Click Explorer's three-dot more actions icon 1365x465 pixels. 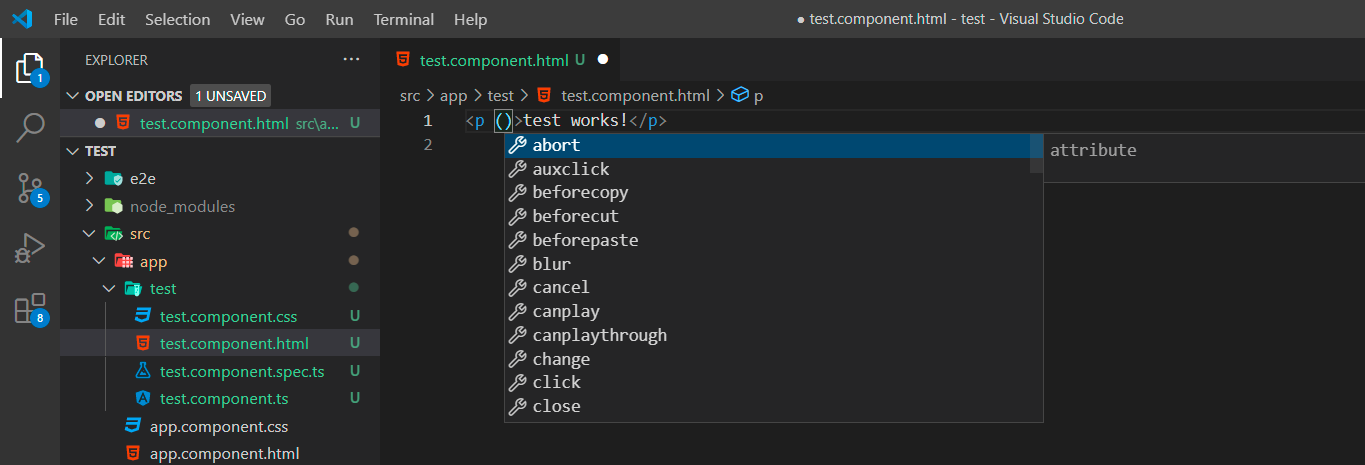pyautogui.click(x=351, y=60)
